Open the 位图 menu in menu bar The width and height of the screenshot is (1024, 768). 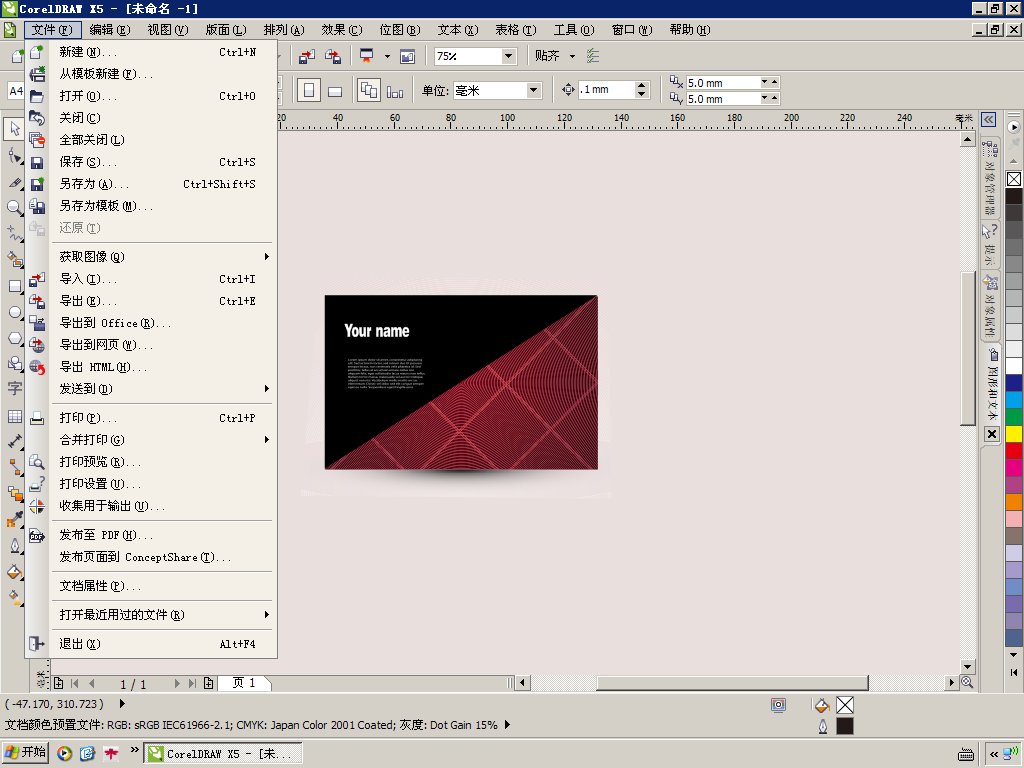400,30
